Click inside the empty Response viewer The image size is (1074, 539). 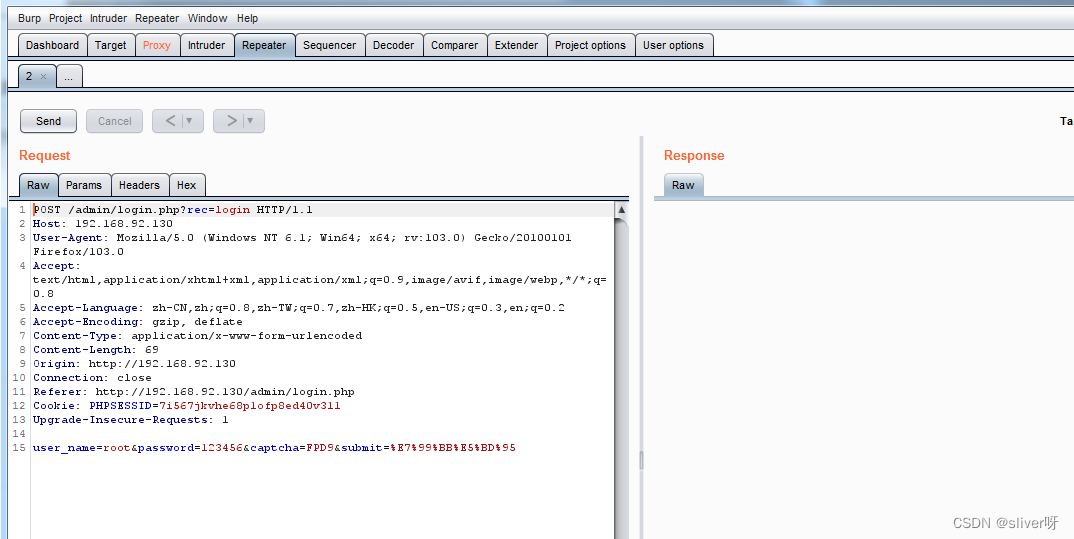coord(863,370)
